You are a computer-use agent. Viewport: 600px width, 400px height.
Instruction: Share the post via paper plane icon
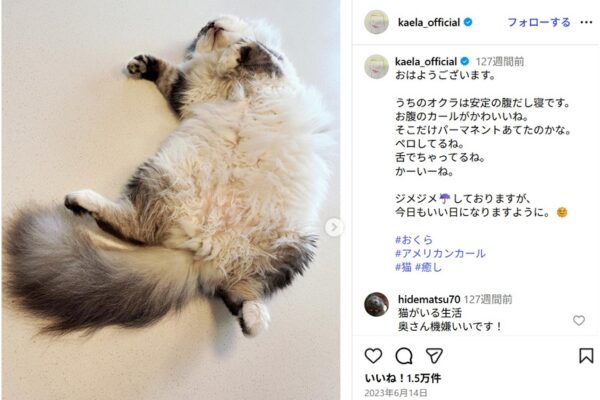[x=434, y=356]
